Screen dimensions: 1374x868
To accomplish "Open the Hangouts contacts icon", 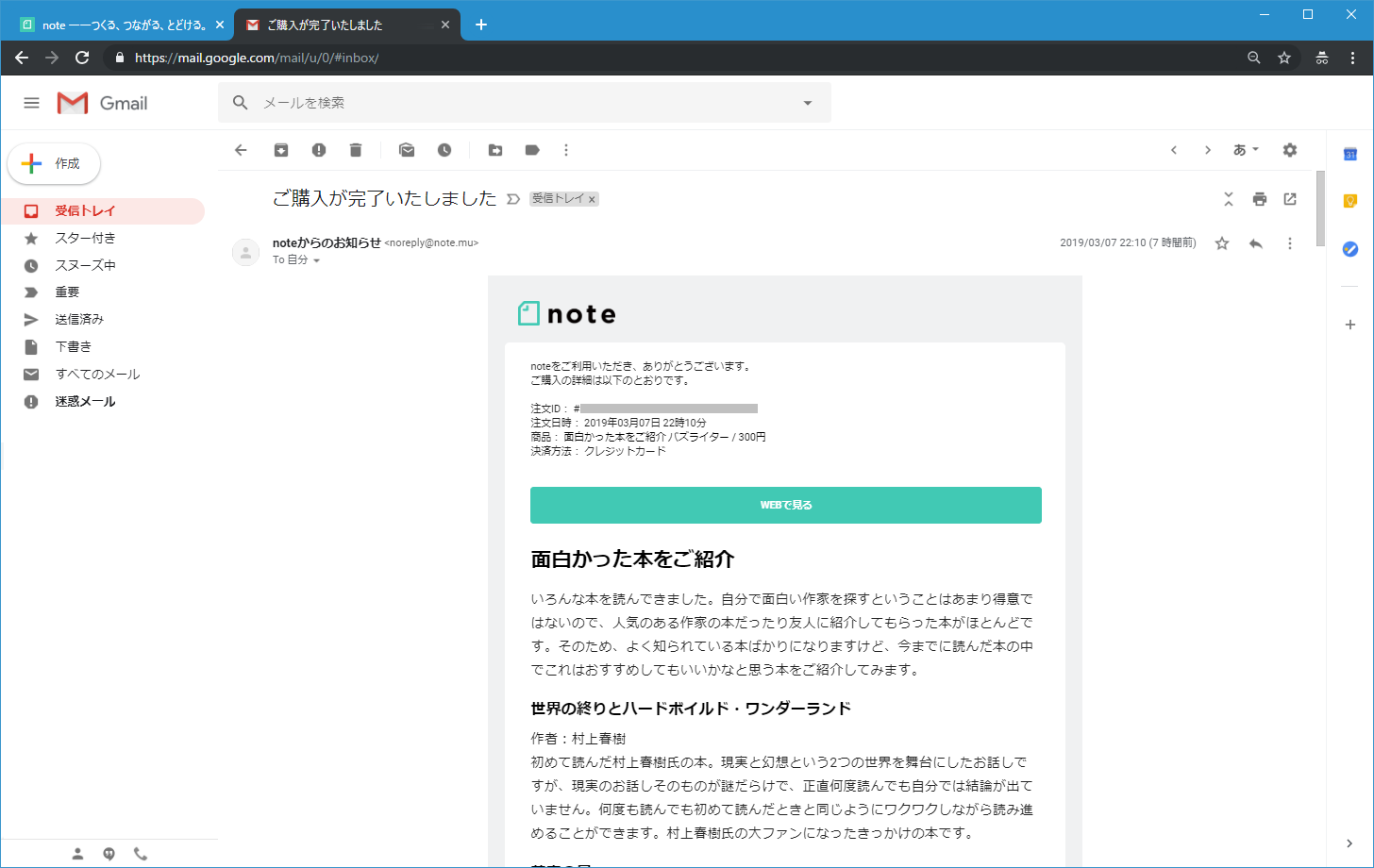I will coord(78,854).
